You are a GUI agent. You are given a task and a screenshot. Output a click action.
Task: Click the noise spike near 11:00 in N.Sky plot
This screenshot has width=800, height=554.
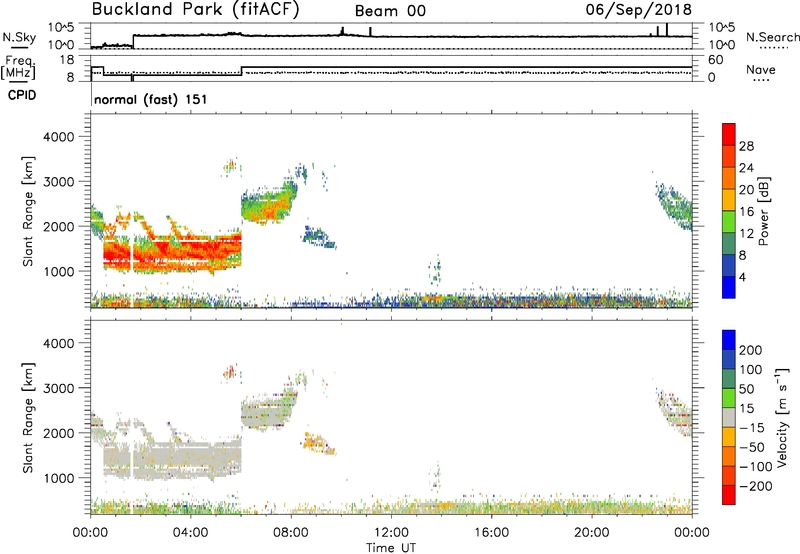370,32
